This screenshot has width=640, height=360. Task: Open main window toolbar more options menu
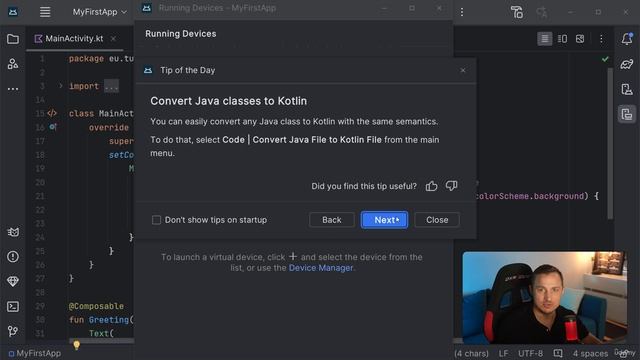462,12
